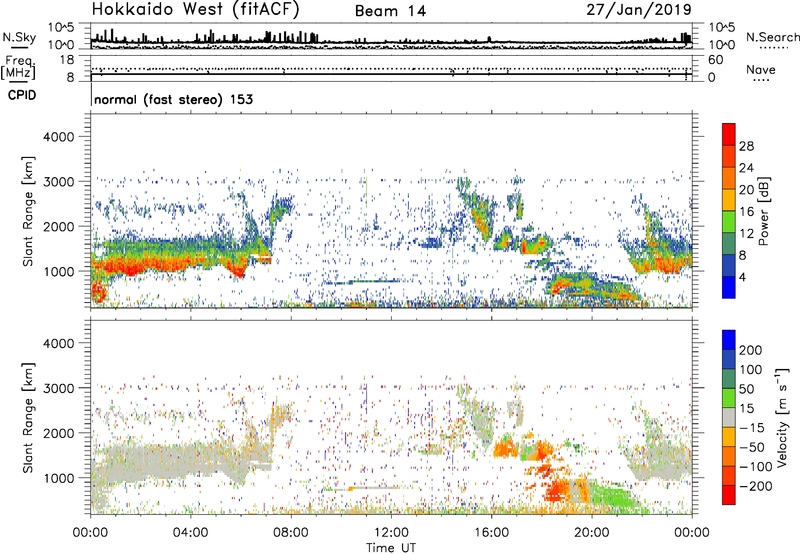This screenshot has height=554, width=800.
Task: Click the power color bar blue segment
Action: pos(729,287)
